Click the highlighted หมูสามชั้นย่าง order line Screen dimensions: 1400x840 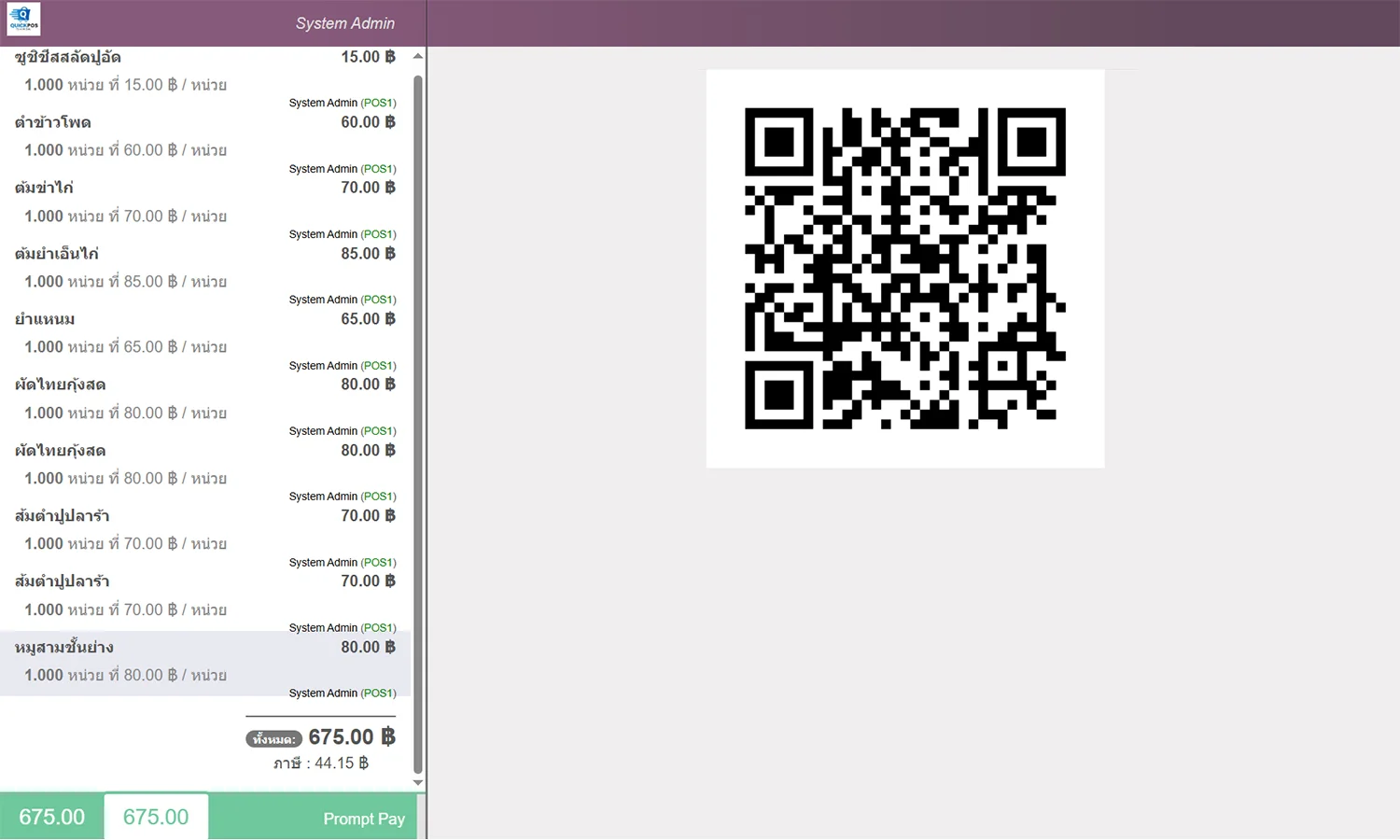pyautogui.click(x=205, y=661)
